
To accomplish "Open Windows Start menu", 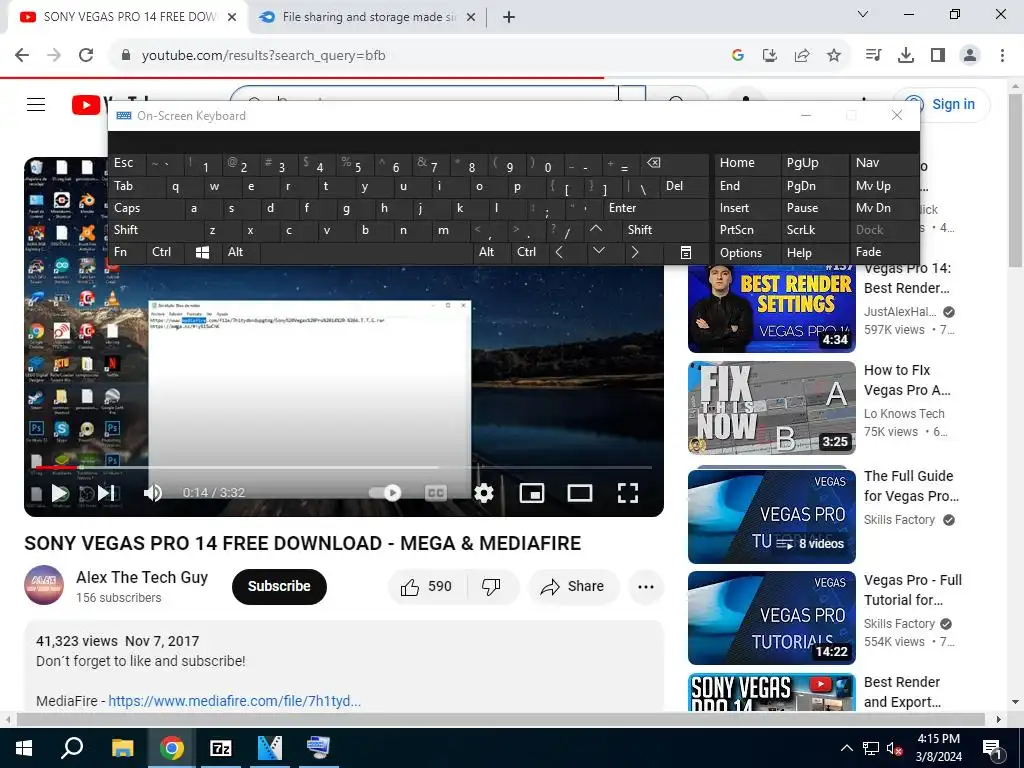I will point(24,748).
